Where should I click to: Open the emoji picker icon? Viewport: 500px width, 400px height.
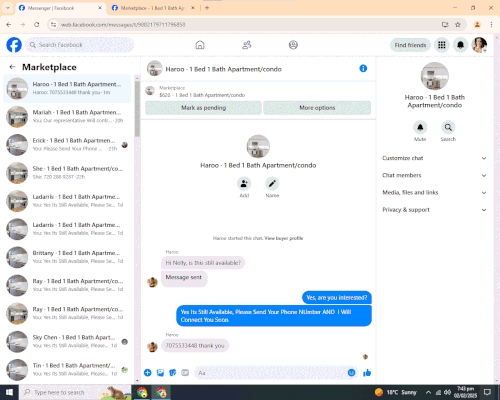[x=351, y=373]
